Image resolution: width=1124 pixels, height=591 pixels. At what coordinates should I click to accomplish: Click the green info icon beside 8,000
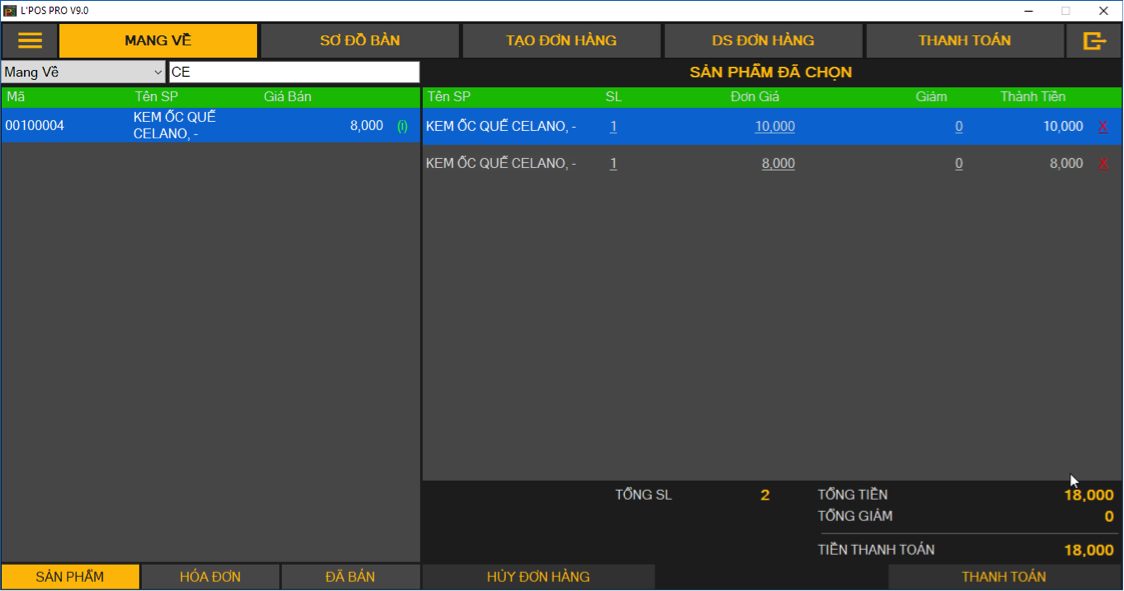pyautogui.click(x=402, y=126)
